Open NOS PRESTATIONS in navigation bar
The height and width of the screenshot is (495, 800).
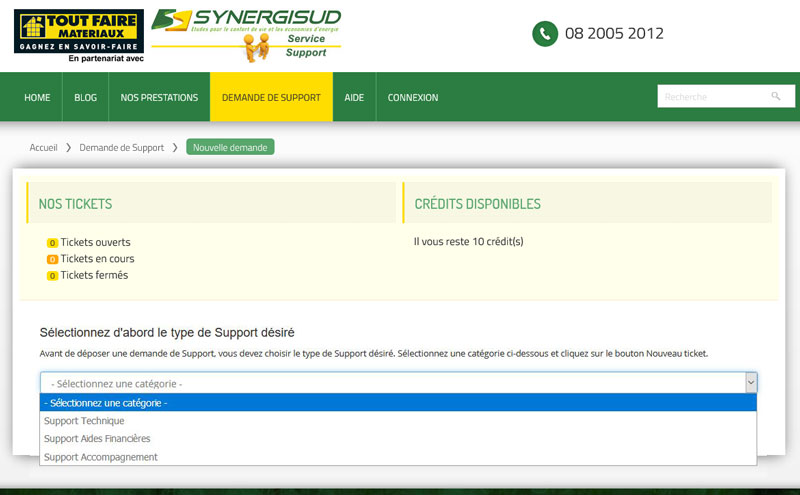(159, 98)
